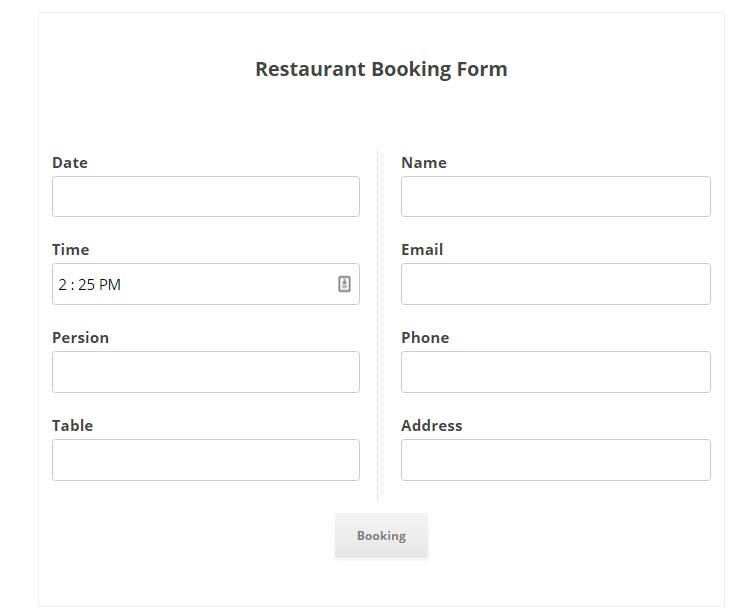Click the "Address" label text
The width and height of the screenshot is (739, 614).
coord(432,426)
